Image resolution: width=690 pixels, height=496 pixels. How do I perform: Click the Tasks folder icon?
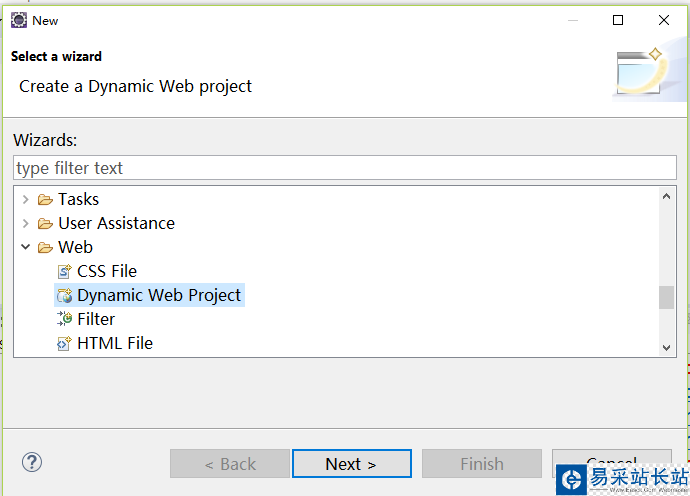point(45,199)
